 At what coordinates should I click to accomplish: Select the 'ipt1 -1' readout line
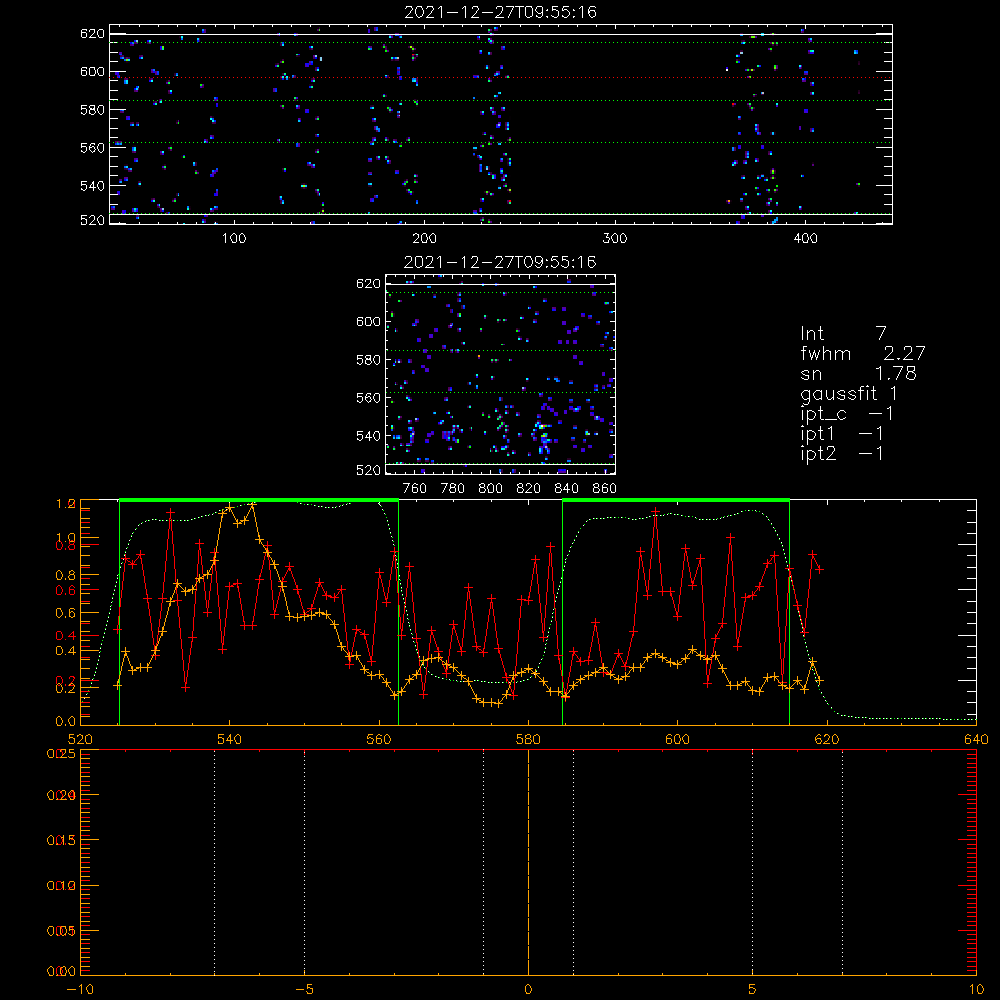pyautogui.click(x=842, y=434)
